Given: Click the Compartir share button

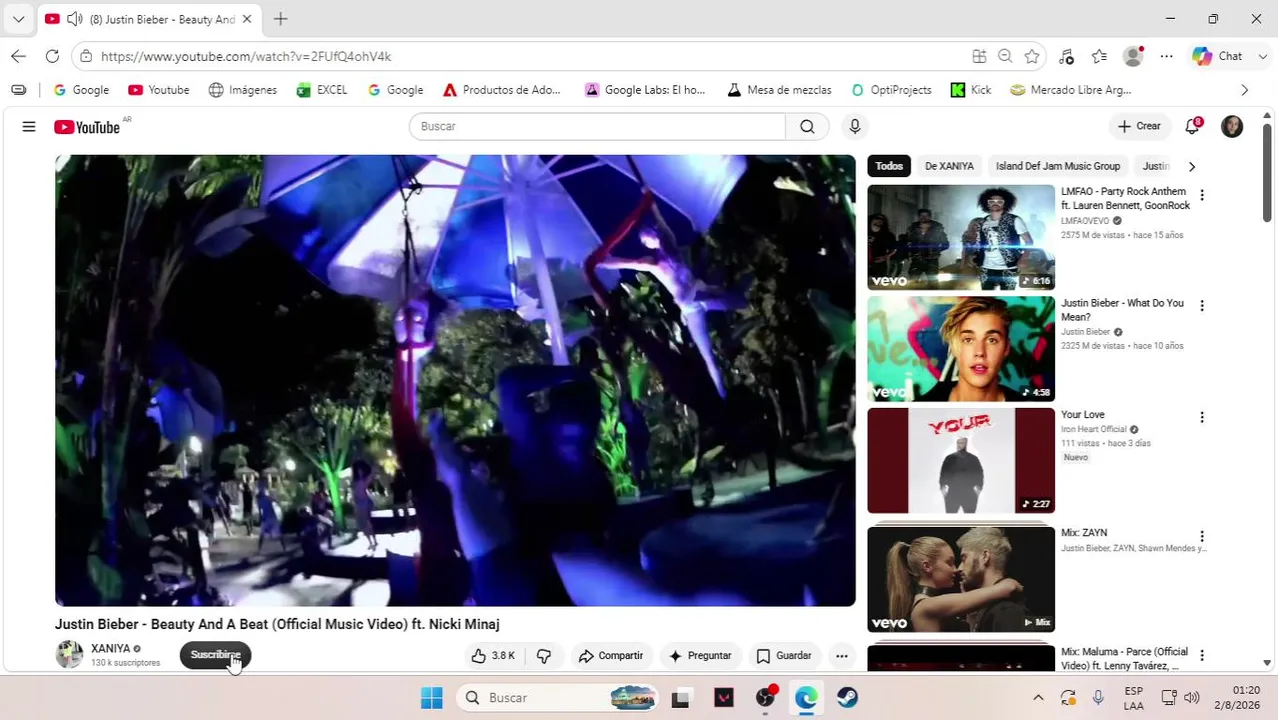Looking at the screenshot, I should 611,656.
